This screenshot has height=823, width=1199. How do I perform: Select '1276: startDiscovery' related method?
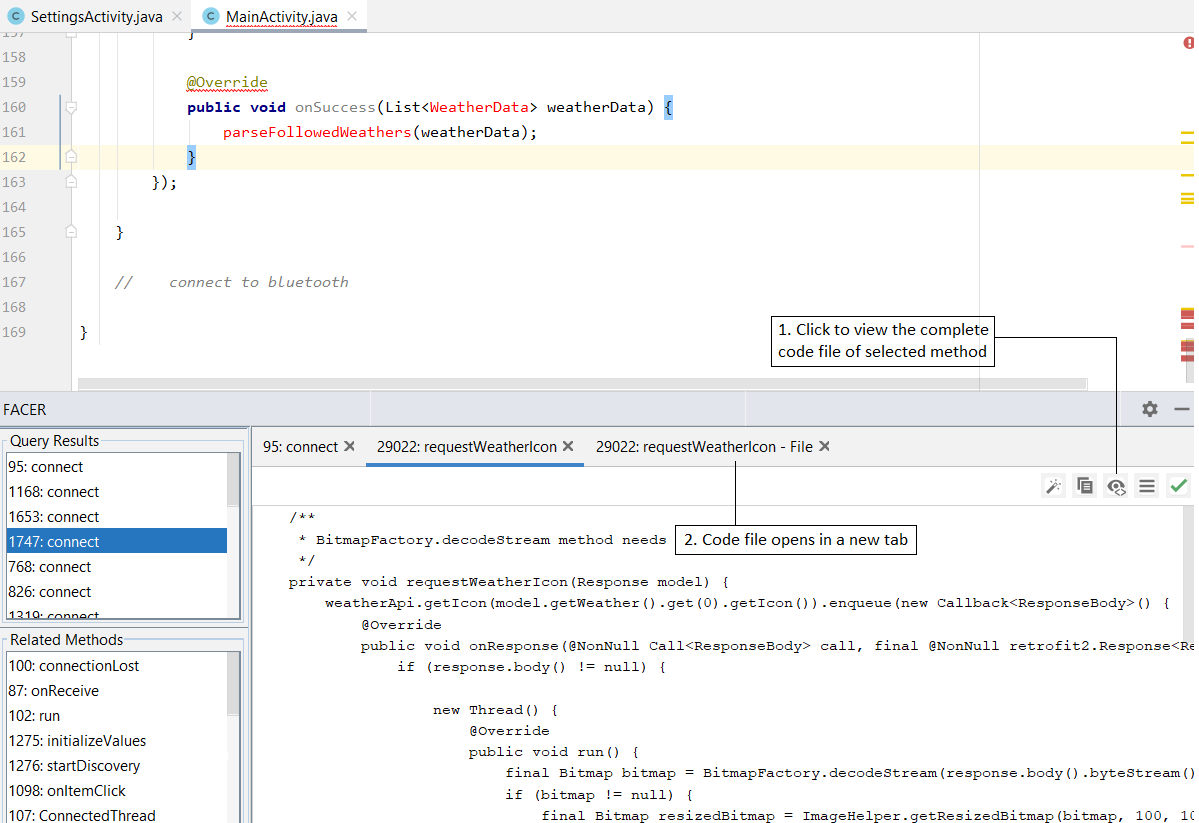[x=117, y=766]
